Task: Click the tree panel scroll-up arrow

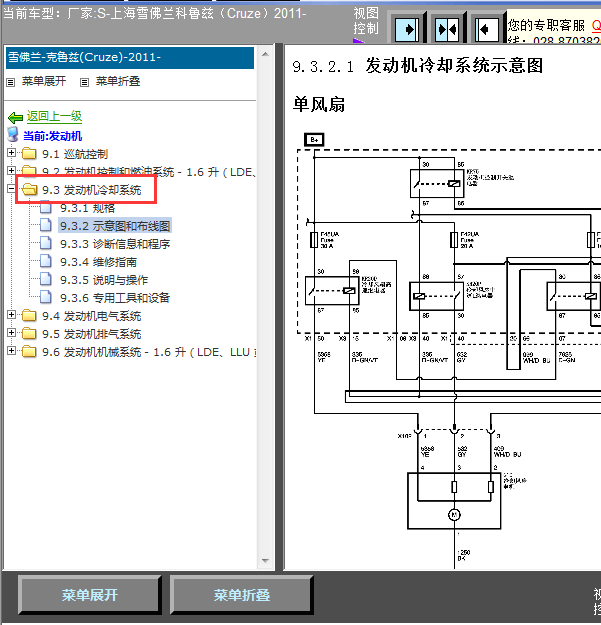Action: click(265, 54)
